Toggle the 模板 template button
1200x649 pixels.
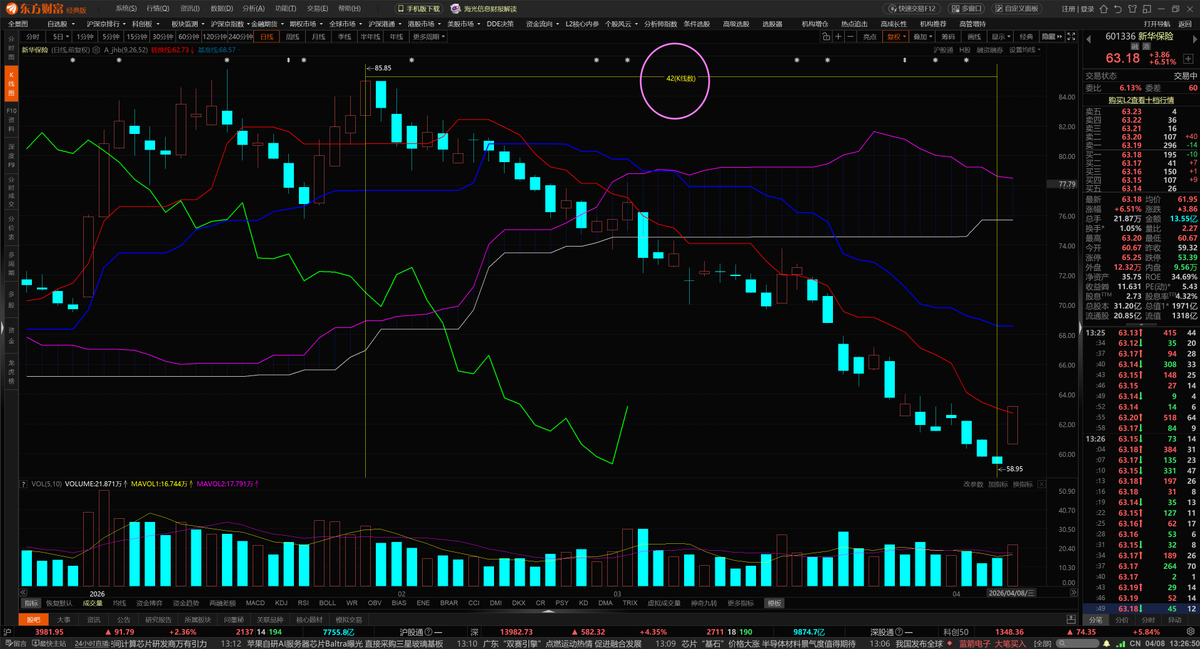click(x=774, y=603)
